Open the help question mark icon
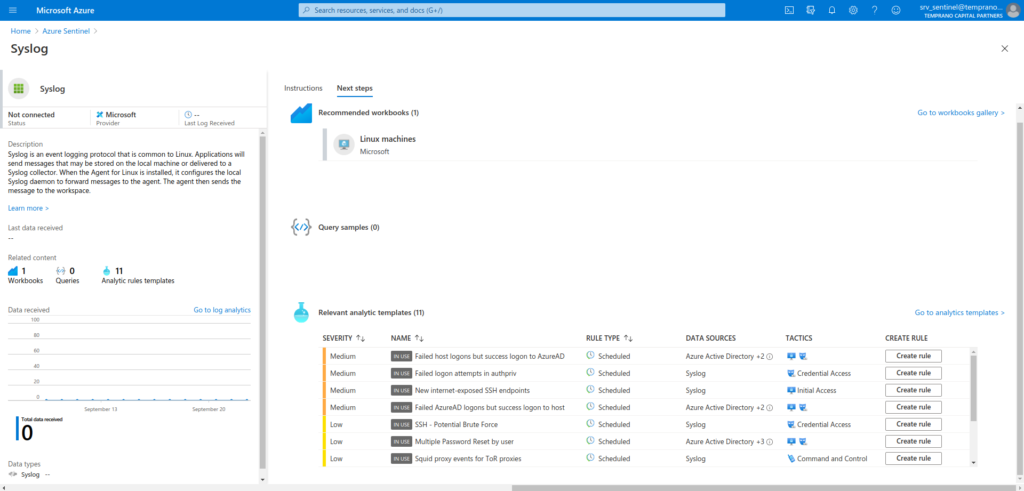Screen dimensions: 1024x491 (874, 10)
